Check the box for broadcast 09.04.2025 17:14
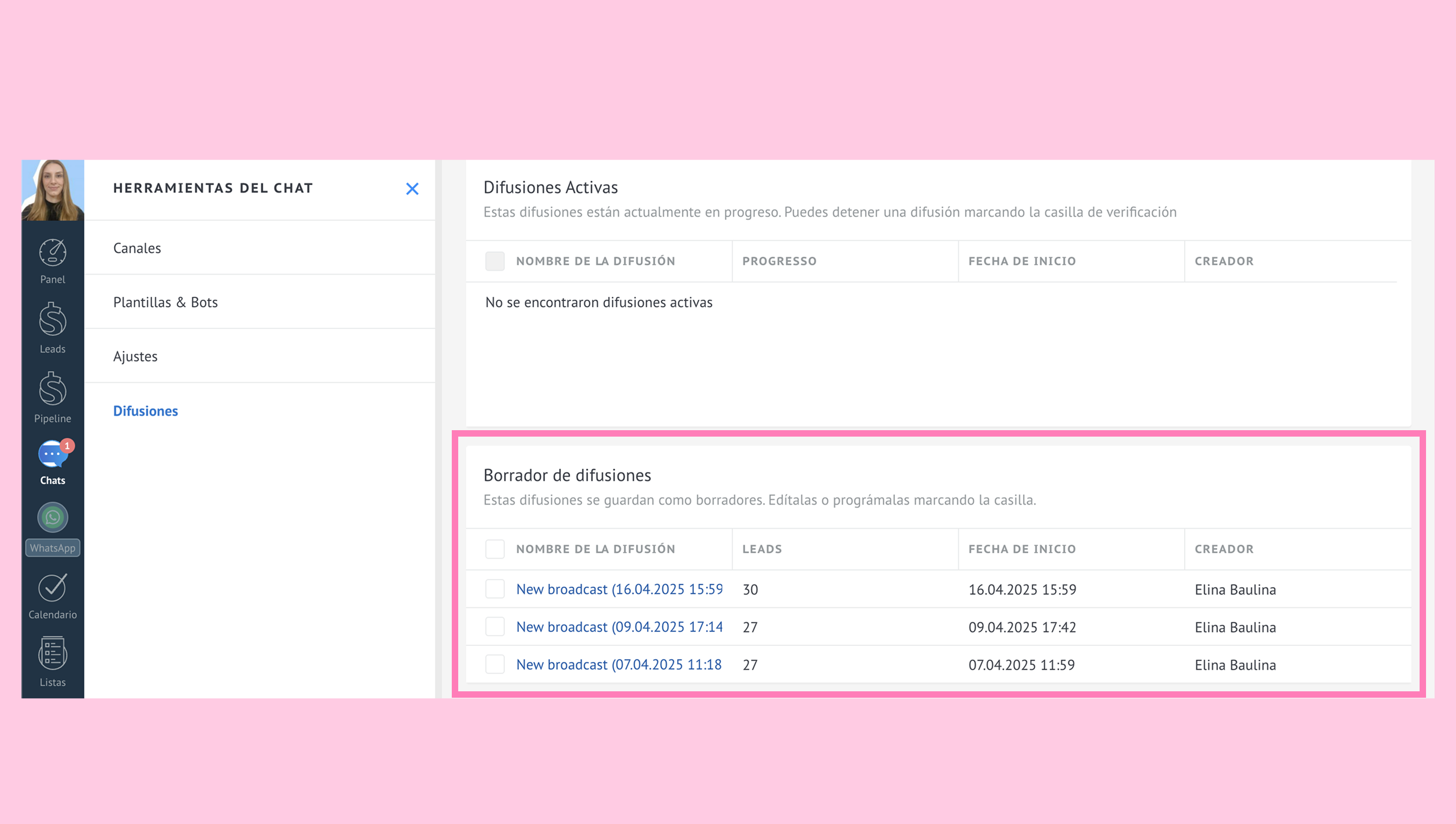 (495, 627)
